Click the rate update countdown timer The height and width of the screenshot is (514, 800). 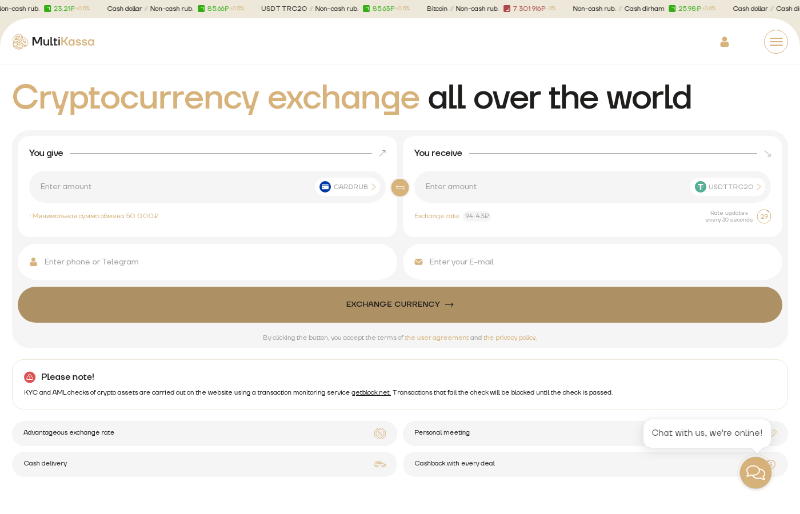(x=764, y=216)
